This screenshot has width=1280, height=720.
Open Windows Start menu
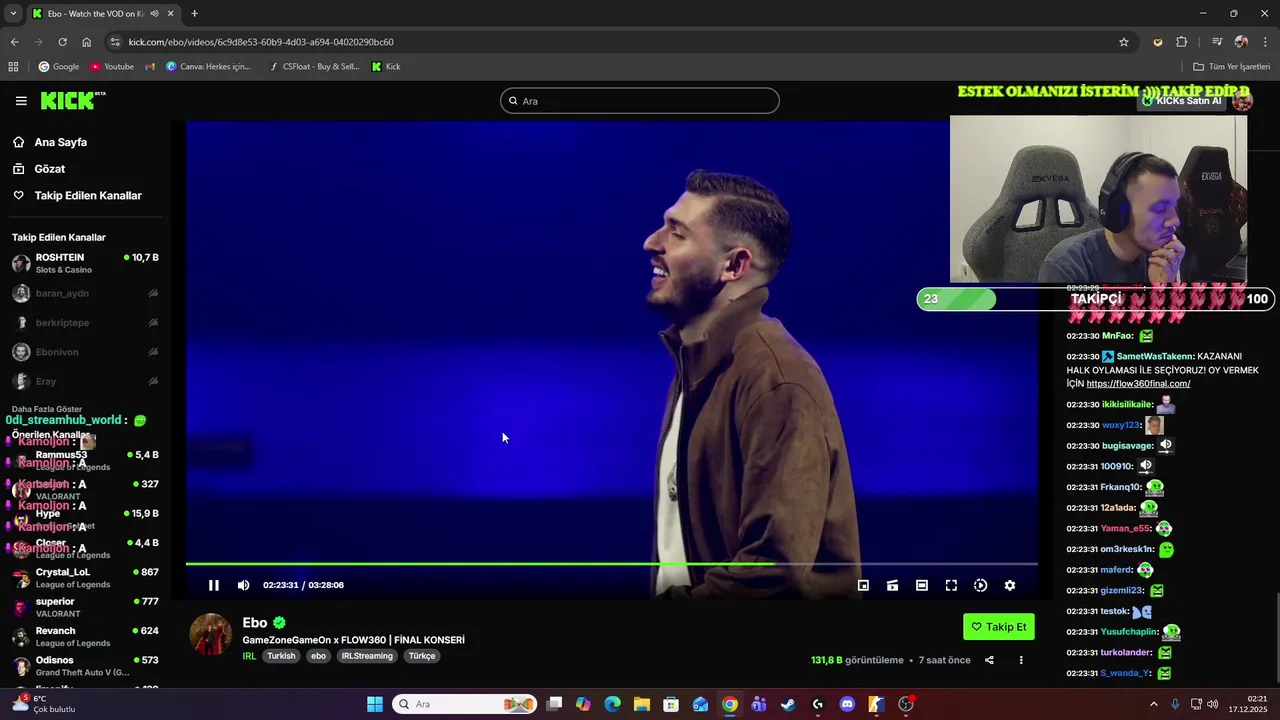(375, 704)
